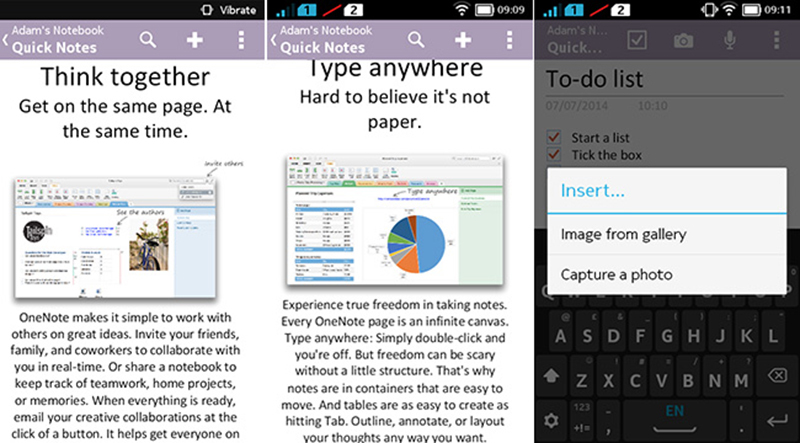Tap the 'Insert...' dialog title
This screenshot has width=800, height=443.
click(592, 190)
